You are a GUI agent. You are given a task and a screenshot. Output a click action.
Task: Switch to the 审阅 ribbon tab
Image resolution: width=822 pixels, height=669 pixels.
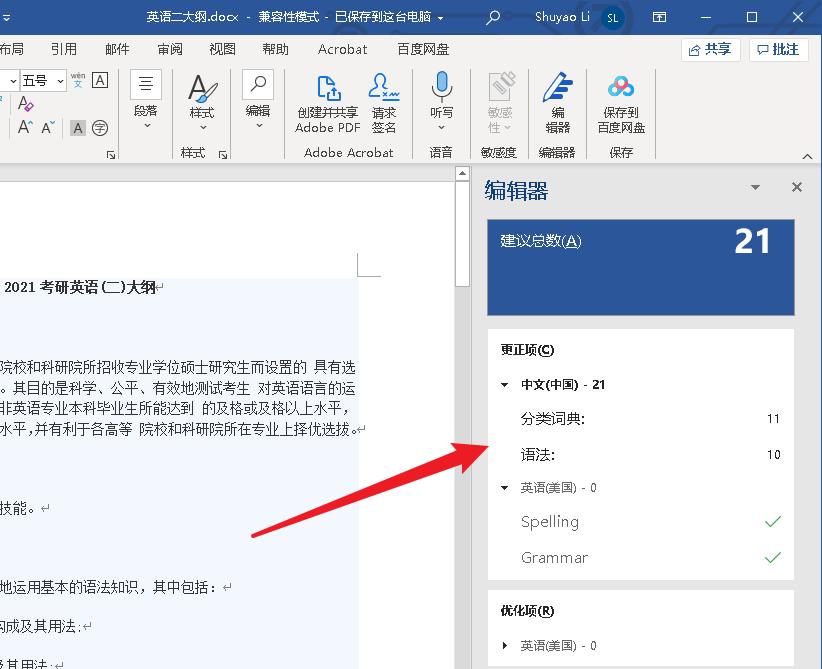pos(168,49)
